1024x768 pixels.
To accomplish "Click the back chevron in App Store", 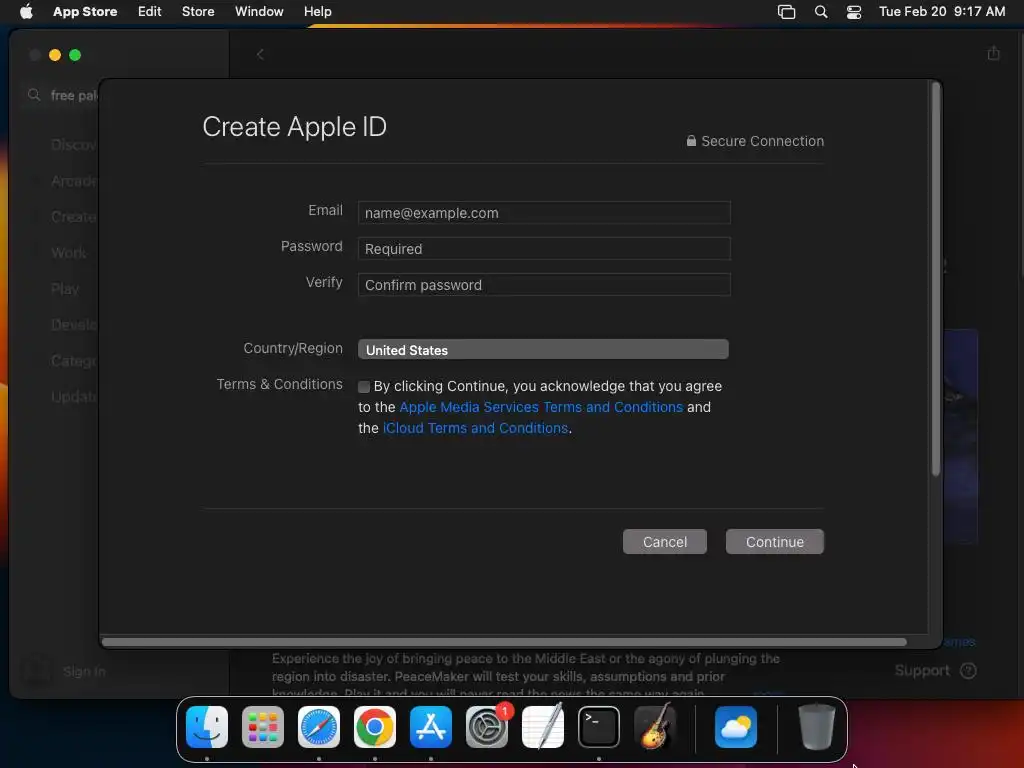I will click(x=260, y=54).
